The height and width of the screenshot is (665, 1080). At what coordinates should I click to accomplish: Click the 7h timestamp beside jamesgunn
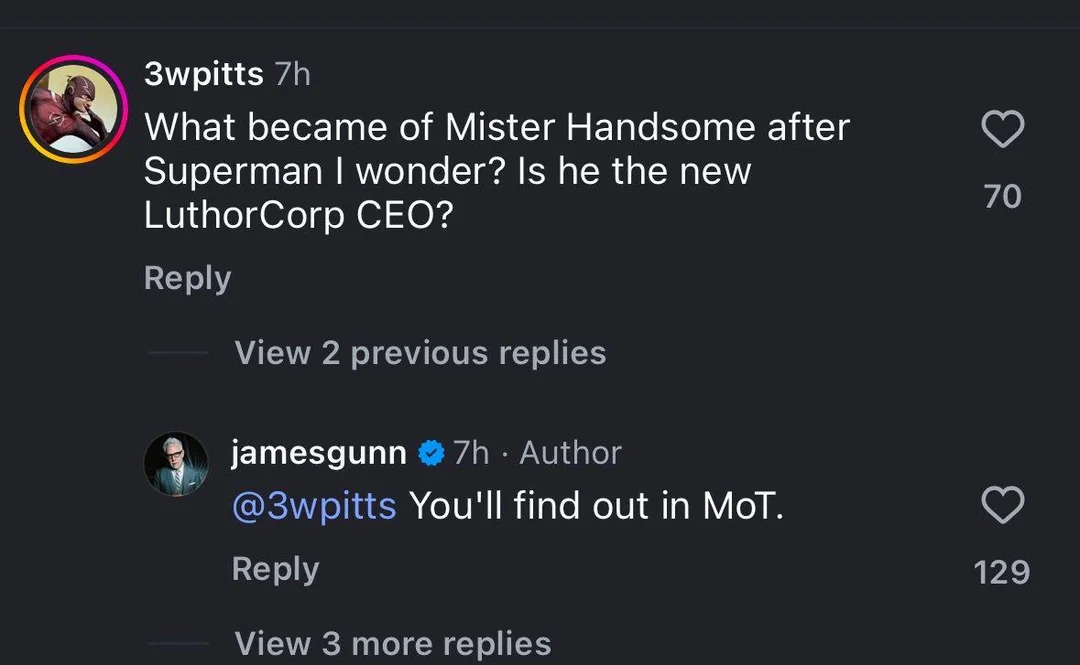coord(471,454)
